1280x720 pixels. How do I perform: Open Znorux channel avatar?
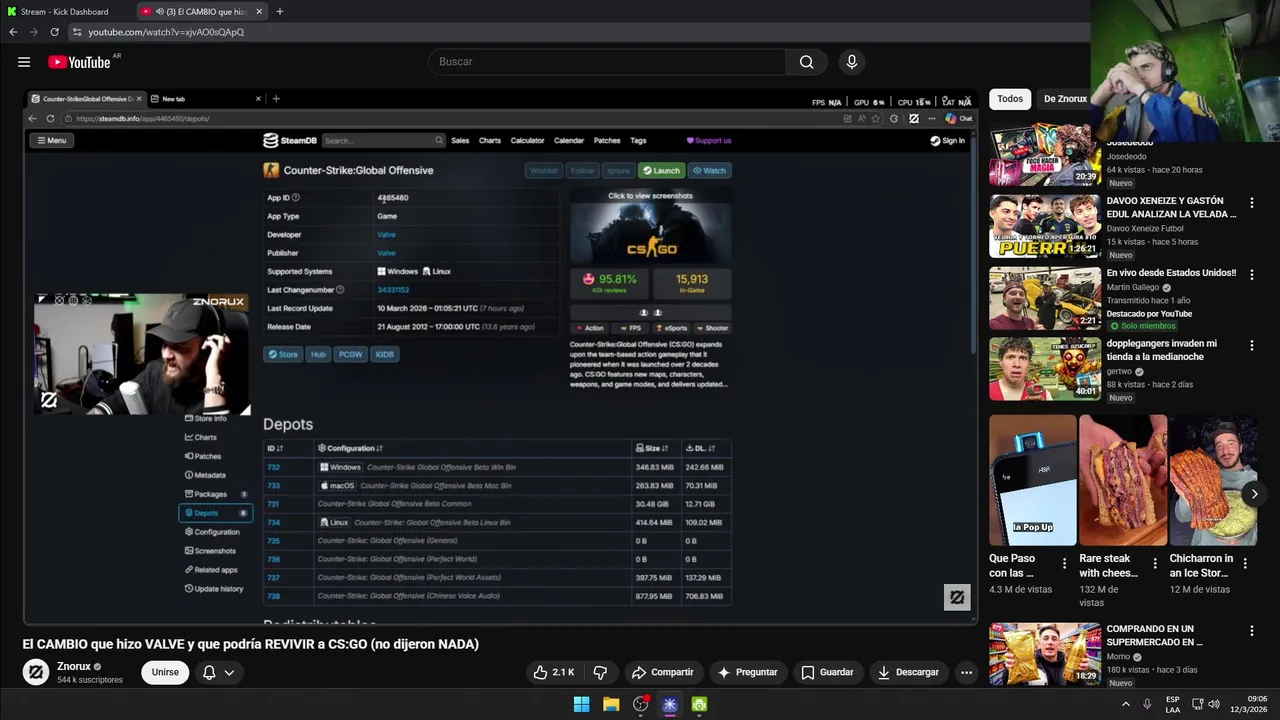[36, 672]
